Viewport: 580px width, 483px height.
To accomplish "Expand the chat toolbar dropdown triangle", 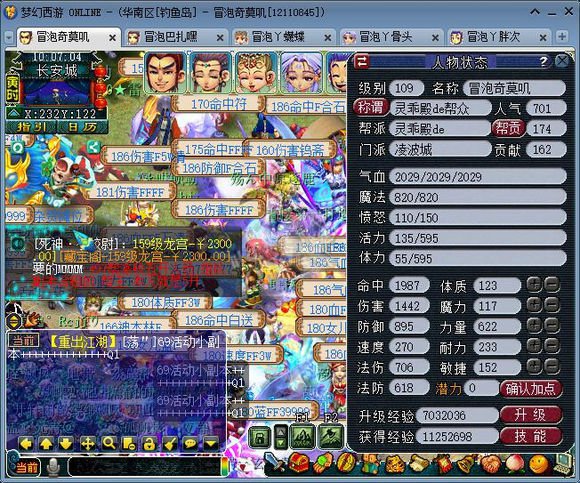I will point(211,443).
